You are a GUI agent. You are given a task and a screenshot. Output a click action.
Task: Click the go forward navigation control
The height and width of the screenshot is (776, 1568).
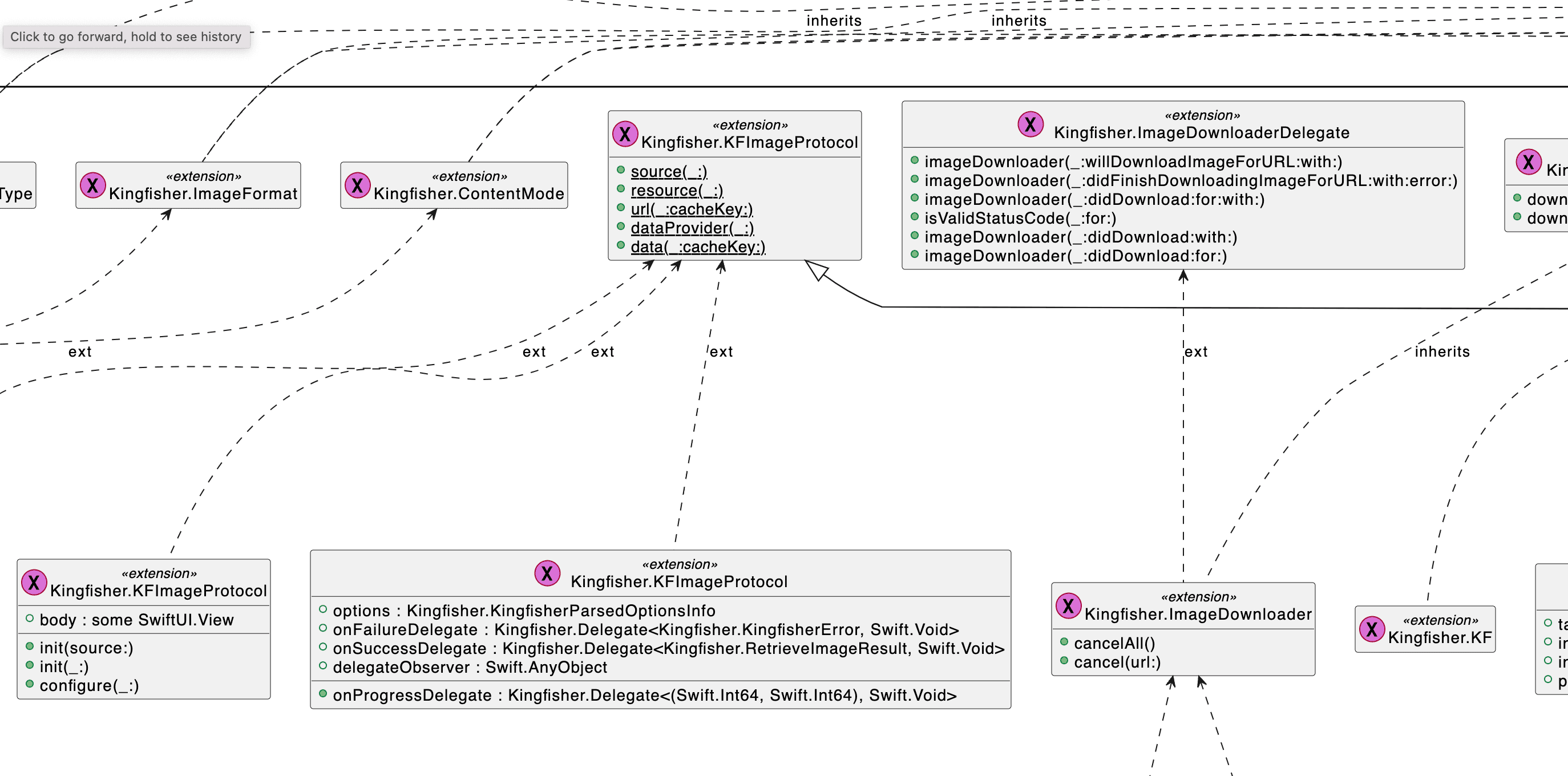125,37
